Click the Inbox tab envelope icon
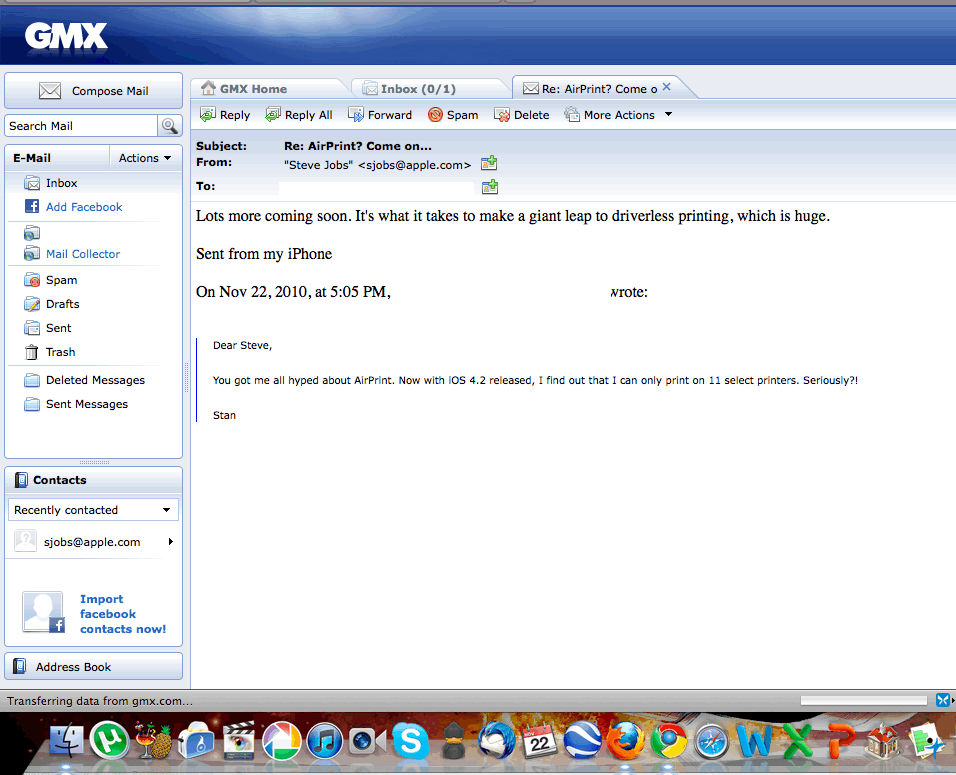 tap(370, 89)
